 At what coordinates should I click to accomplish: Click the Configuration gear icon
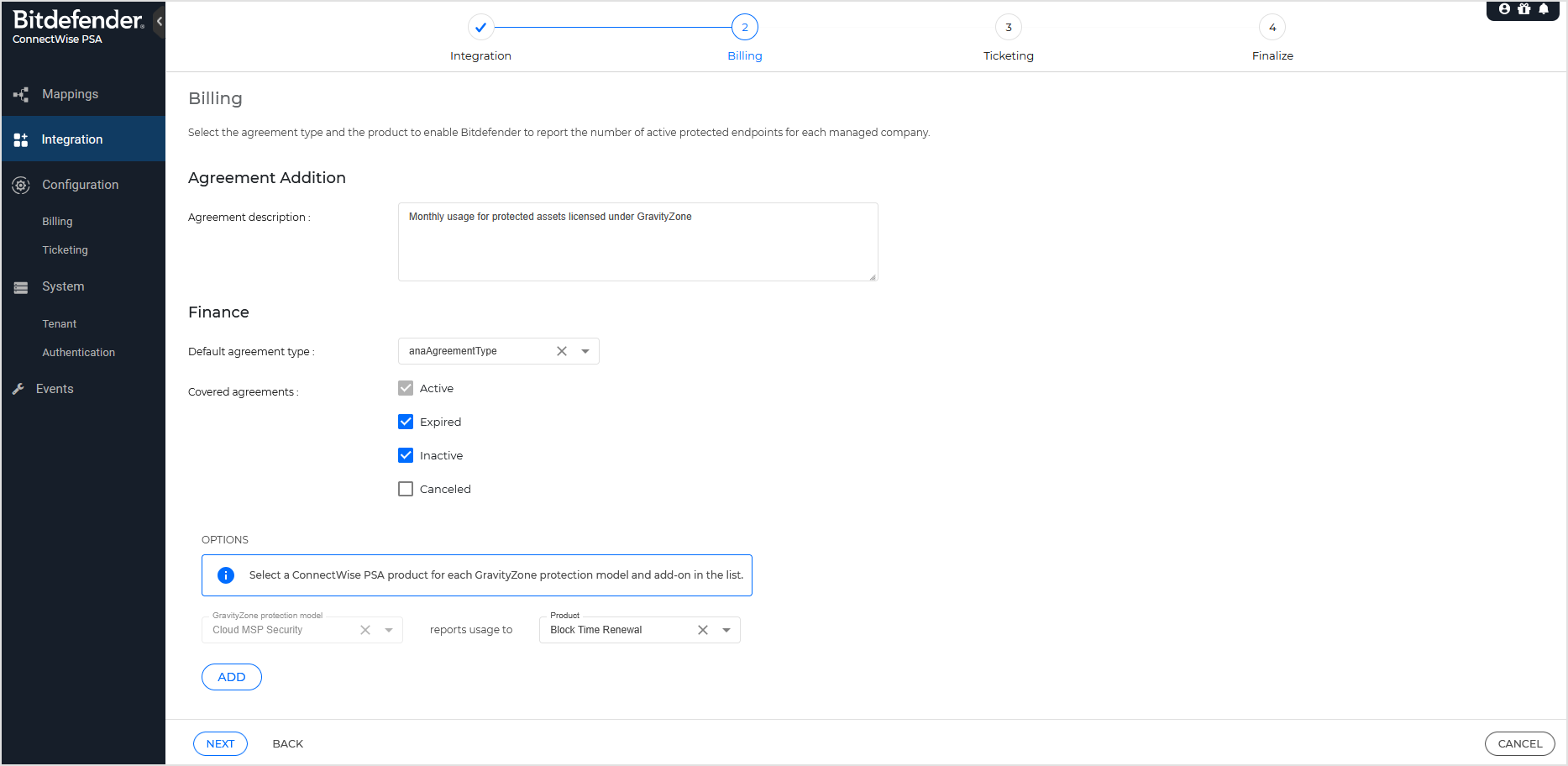tap(21, 185)
